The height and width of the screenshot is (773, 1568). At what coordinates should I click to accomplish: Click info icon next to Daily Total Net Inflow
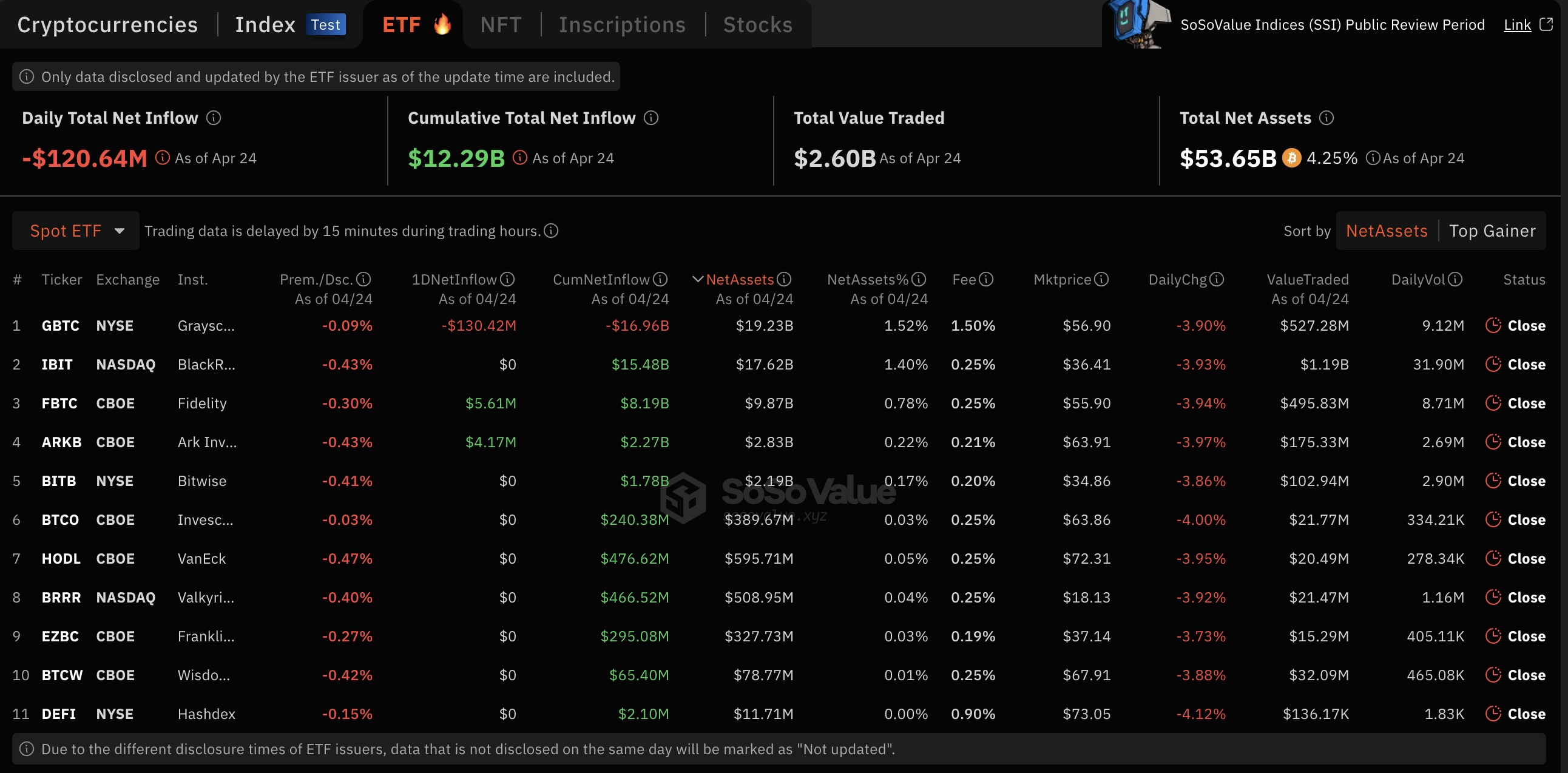click(214, 118)
